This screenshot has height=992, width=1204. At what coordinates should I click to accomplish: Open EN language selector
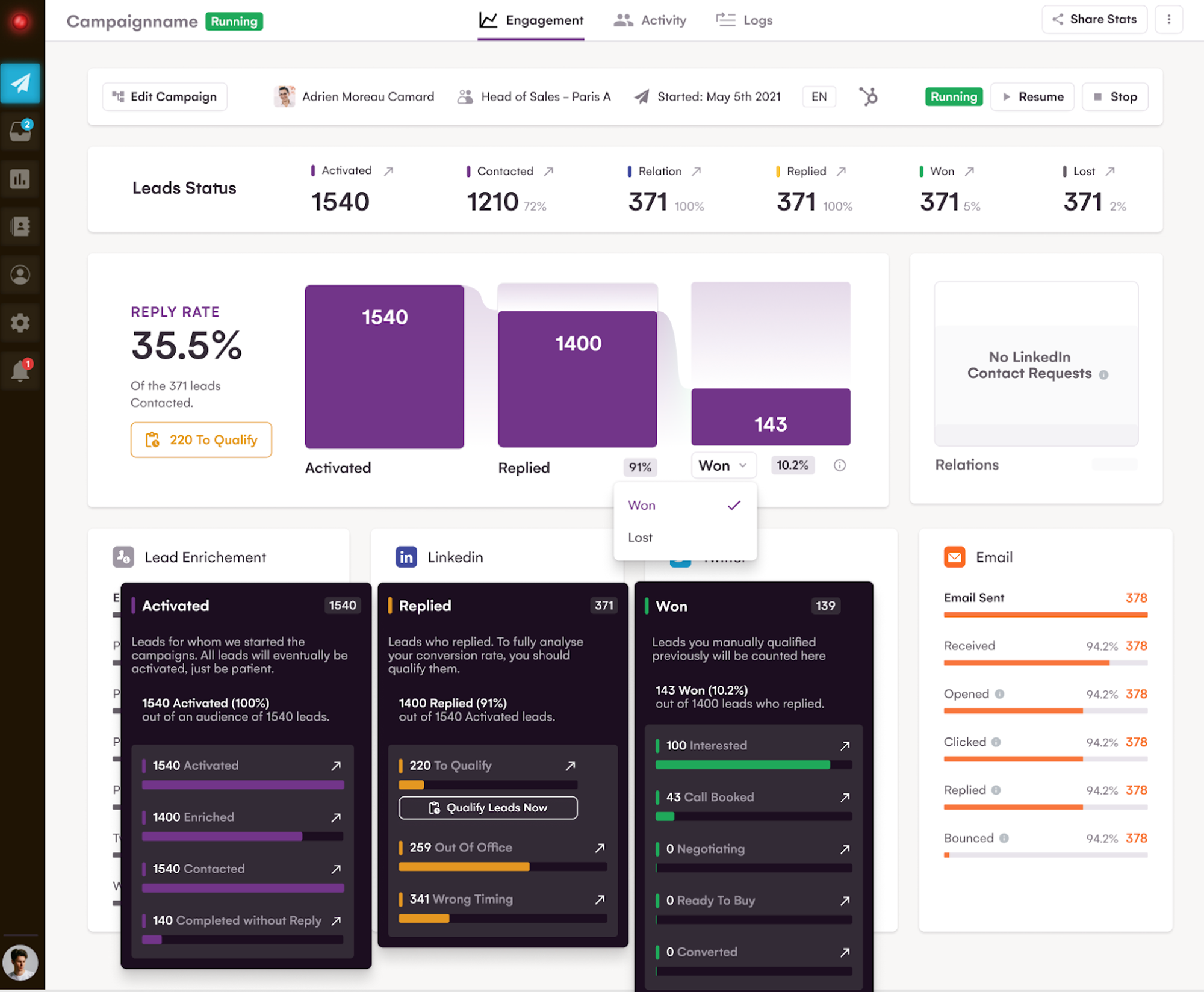819,96
